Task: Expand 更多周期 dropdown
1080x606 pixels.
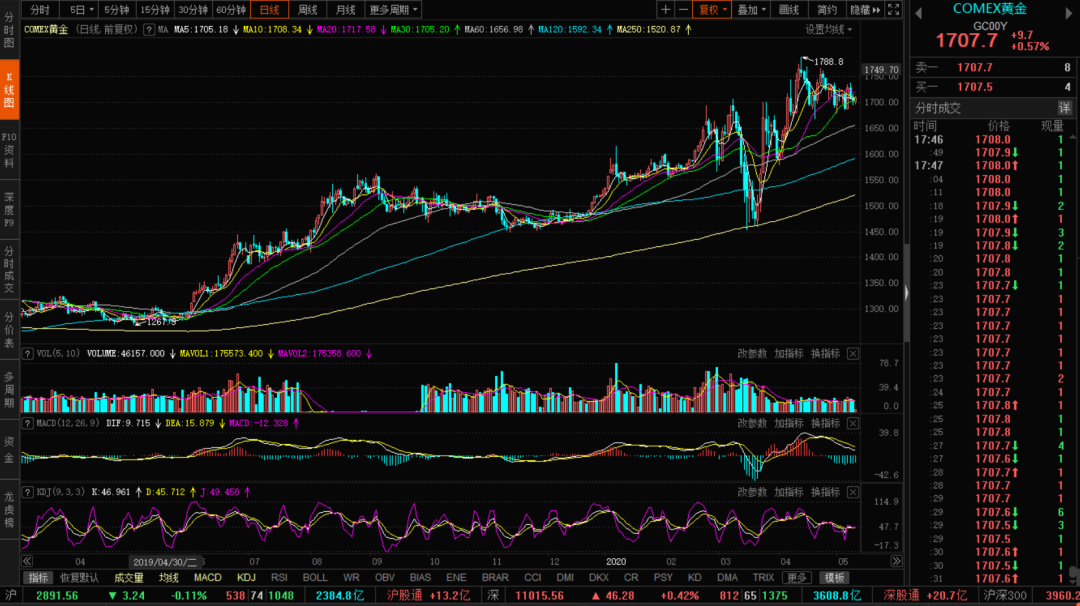Action: 393,10
